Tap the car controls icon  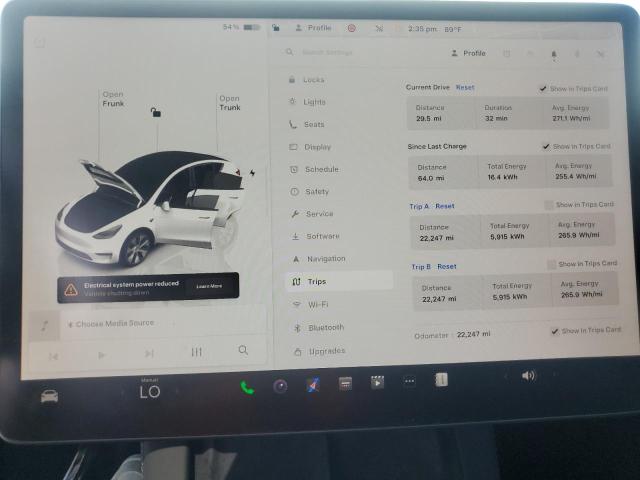[48, 395]
